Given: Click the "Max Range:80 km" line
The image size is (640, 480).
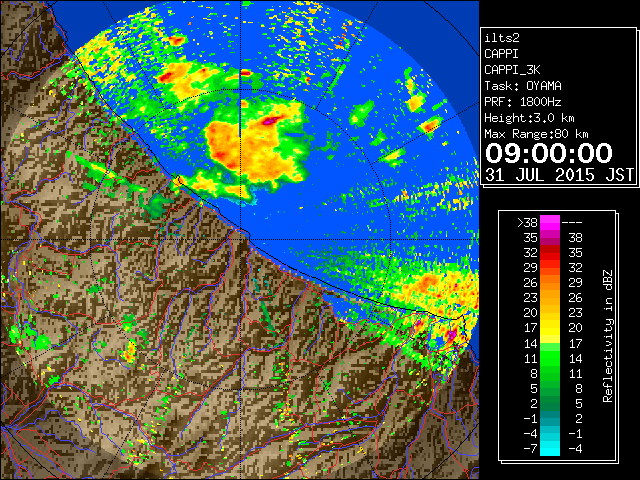Looking at the screenshot, I should click(x=536, y=134).
